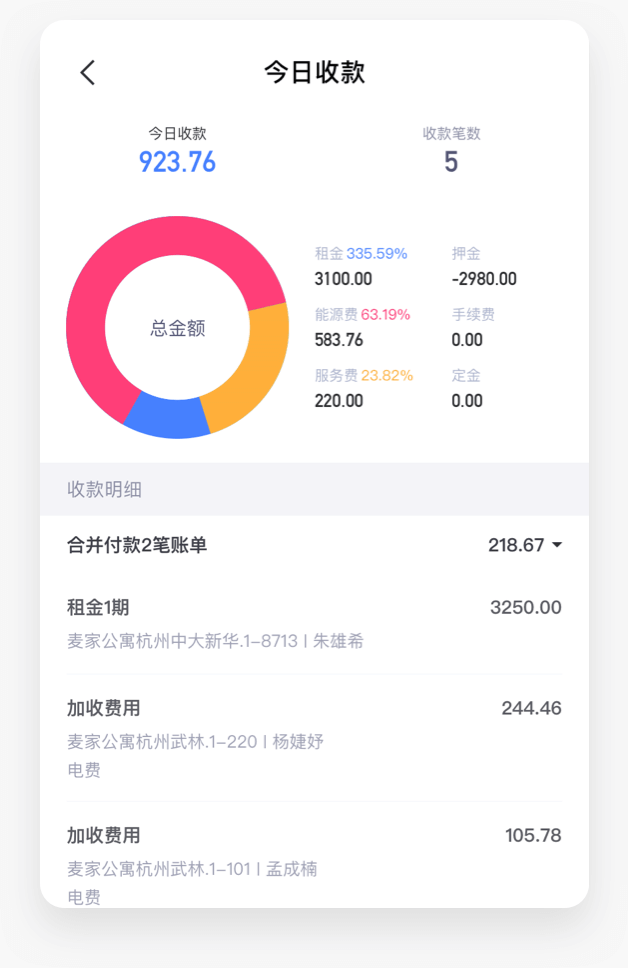Select the 能源费 63.19% legend entry
Image resolution: width=628 pixels, height=968 pixels.
point(362,327)
